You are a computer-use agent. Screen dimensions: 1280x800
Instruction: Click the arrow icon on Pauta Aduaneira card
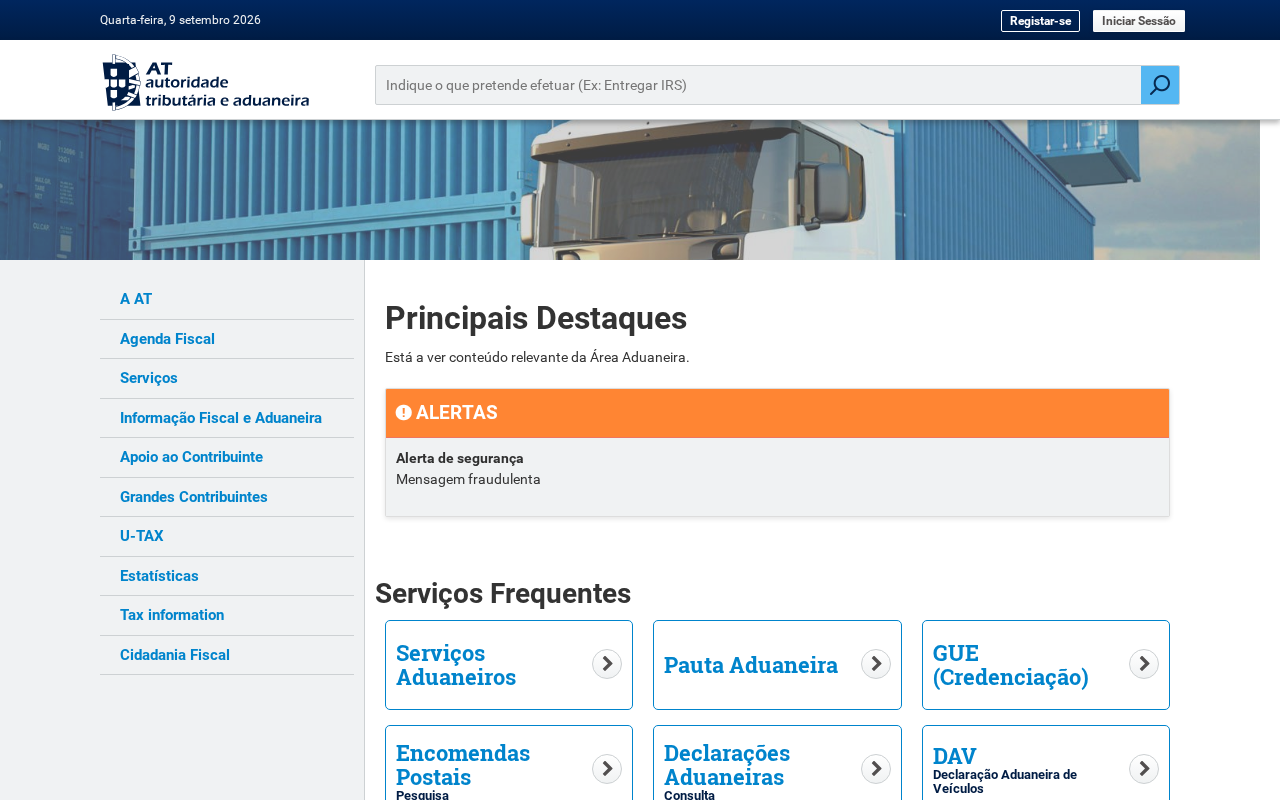click(876, 664)
